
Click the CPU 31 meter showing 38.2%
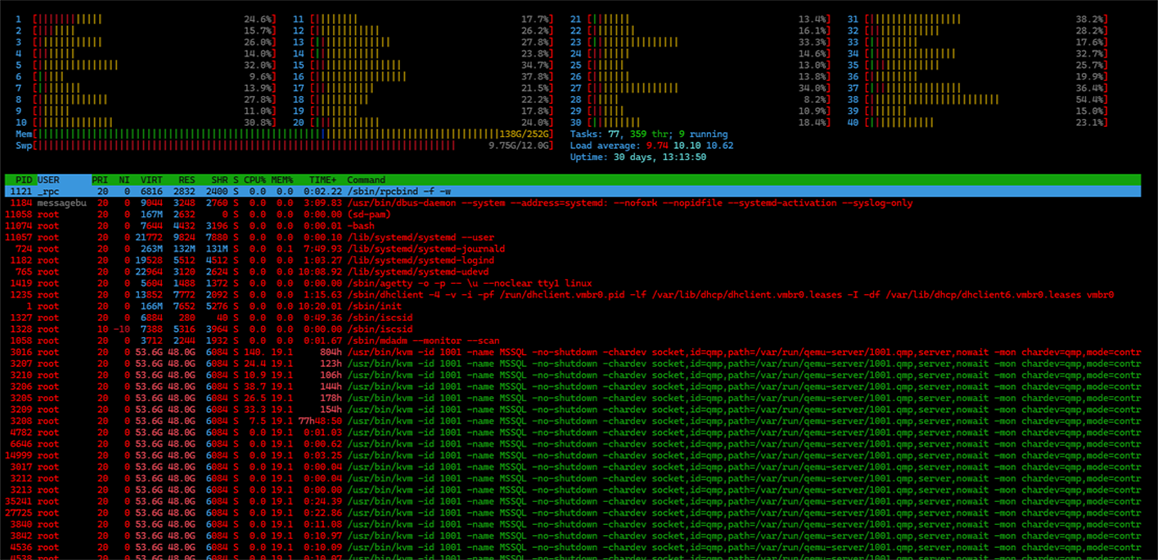pos(978,18)
